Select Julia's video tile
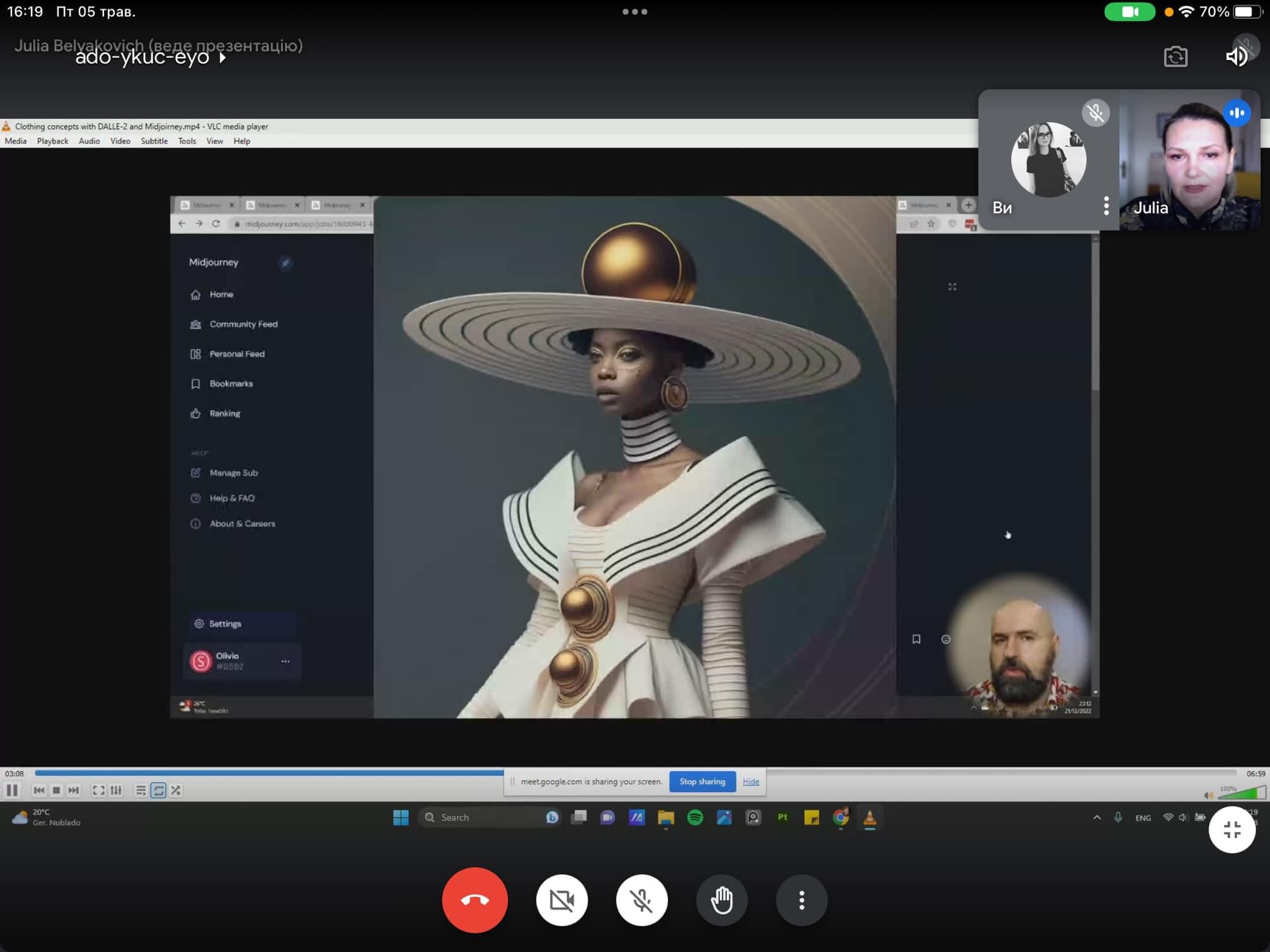 [1190, 161]
